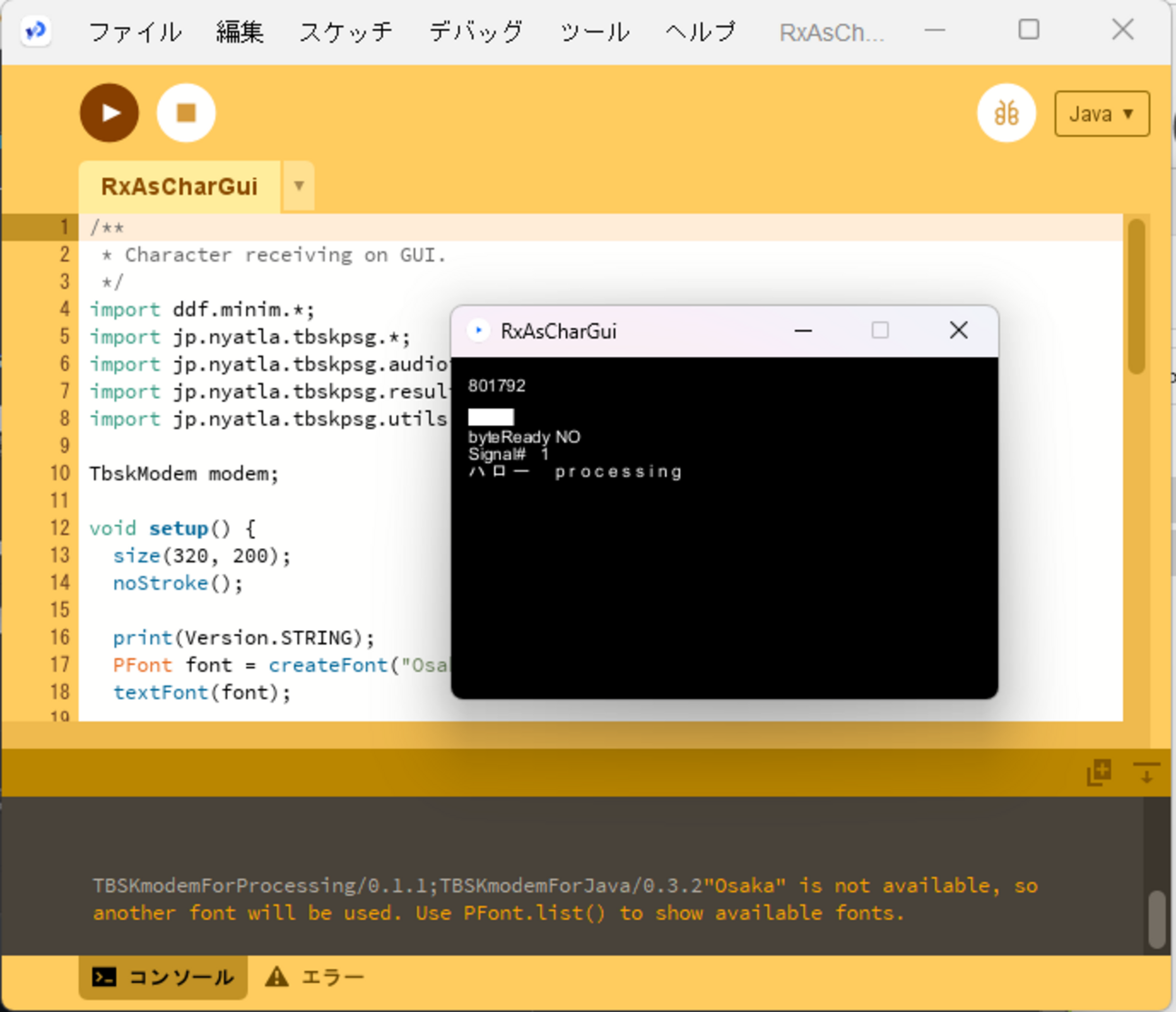
Task: Open the Java mode dropdown
Action: (1102, 114)
